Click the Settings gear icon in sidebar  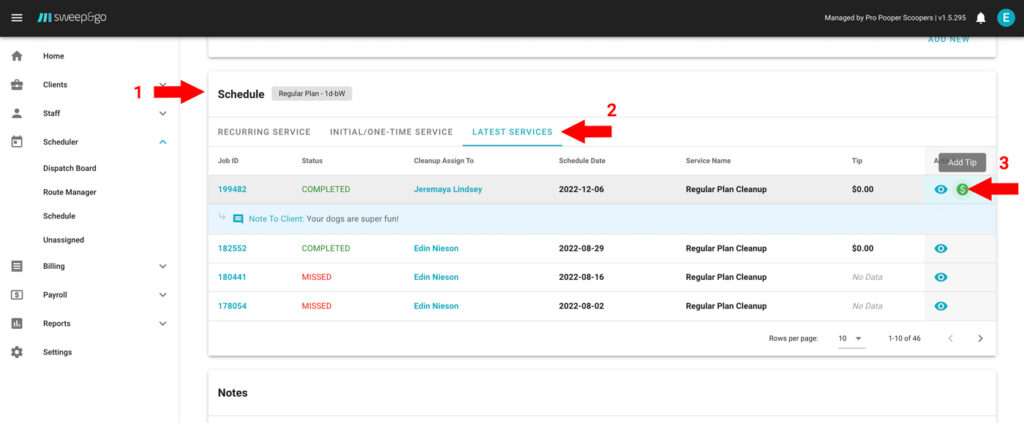pos(17,352)
